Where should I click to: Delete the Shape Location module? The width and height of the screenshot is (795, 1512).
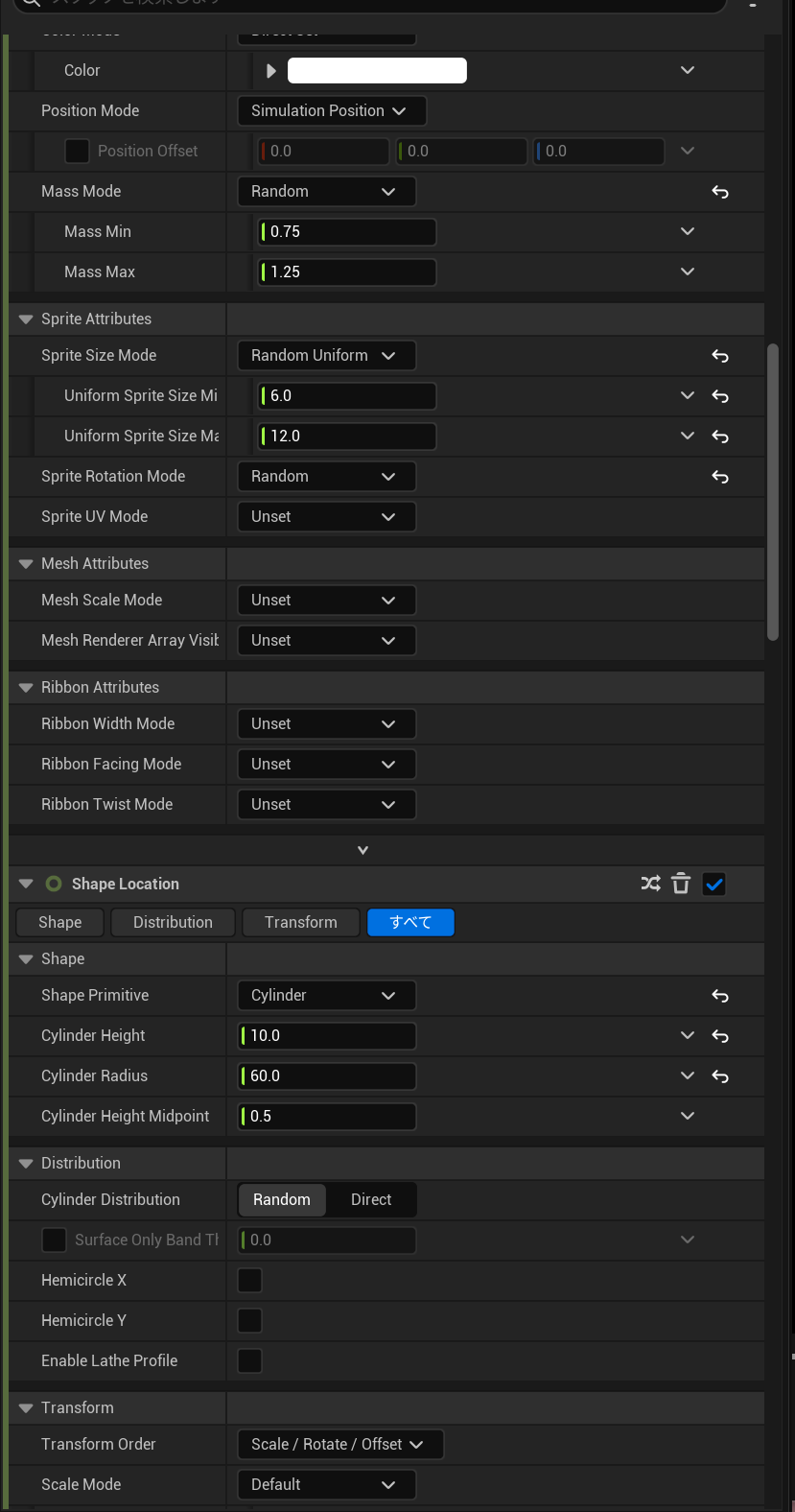(x=681, y=884)
